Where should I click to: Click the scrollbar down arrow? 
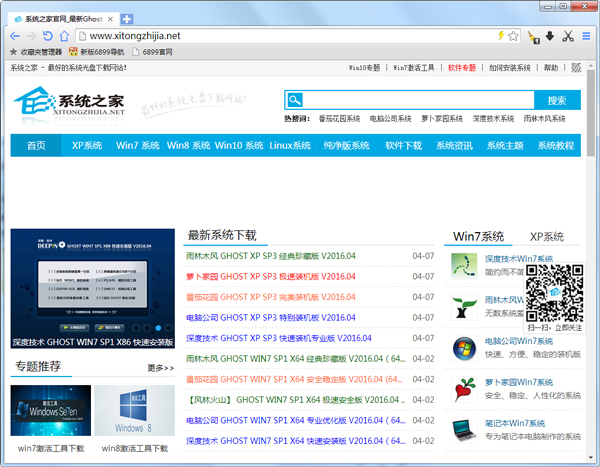pos(591,457)
